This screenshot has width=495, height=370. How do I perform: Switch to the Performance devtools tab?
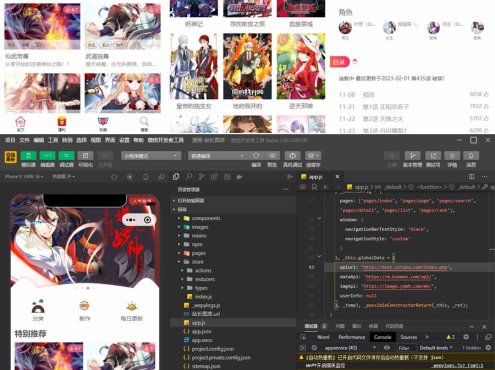pyautogui.click(x=351, y=337)
